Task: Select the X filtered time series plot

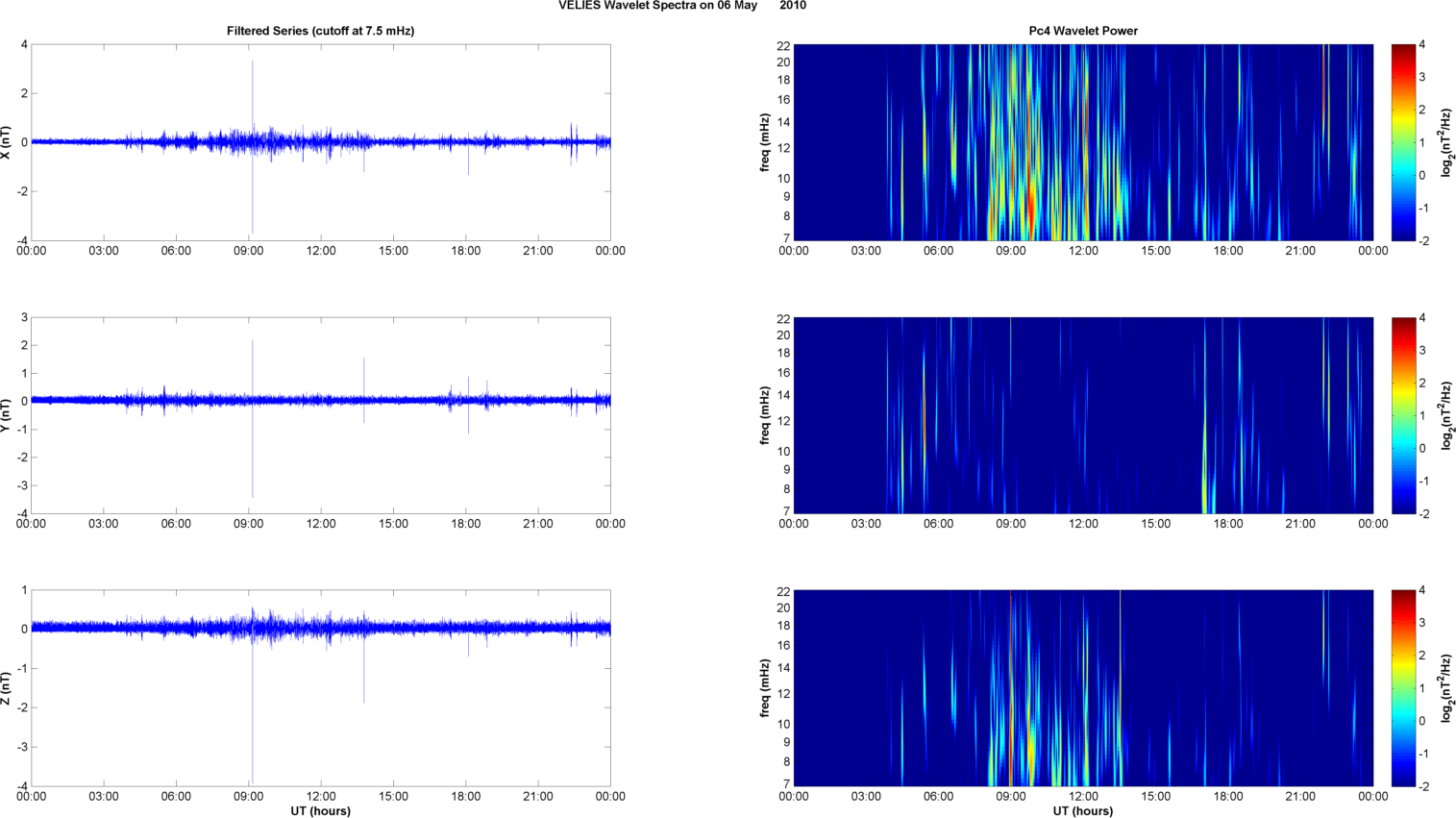Action: click(x=321, y=142)
